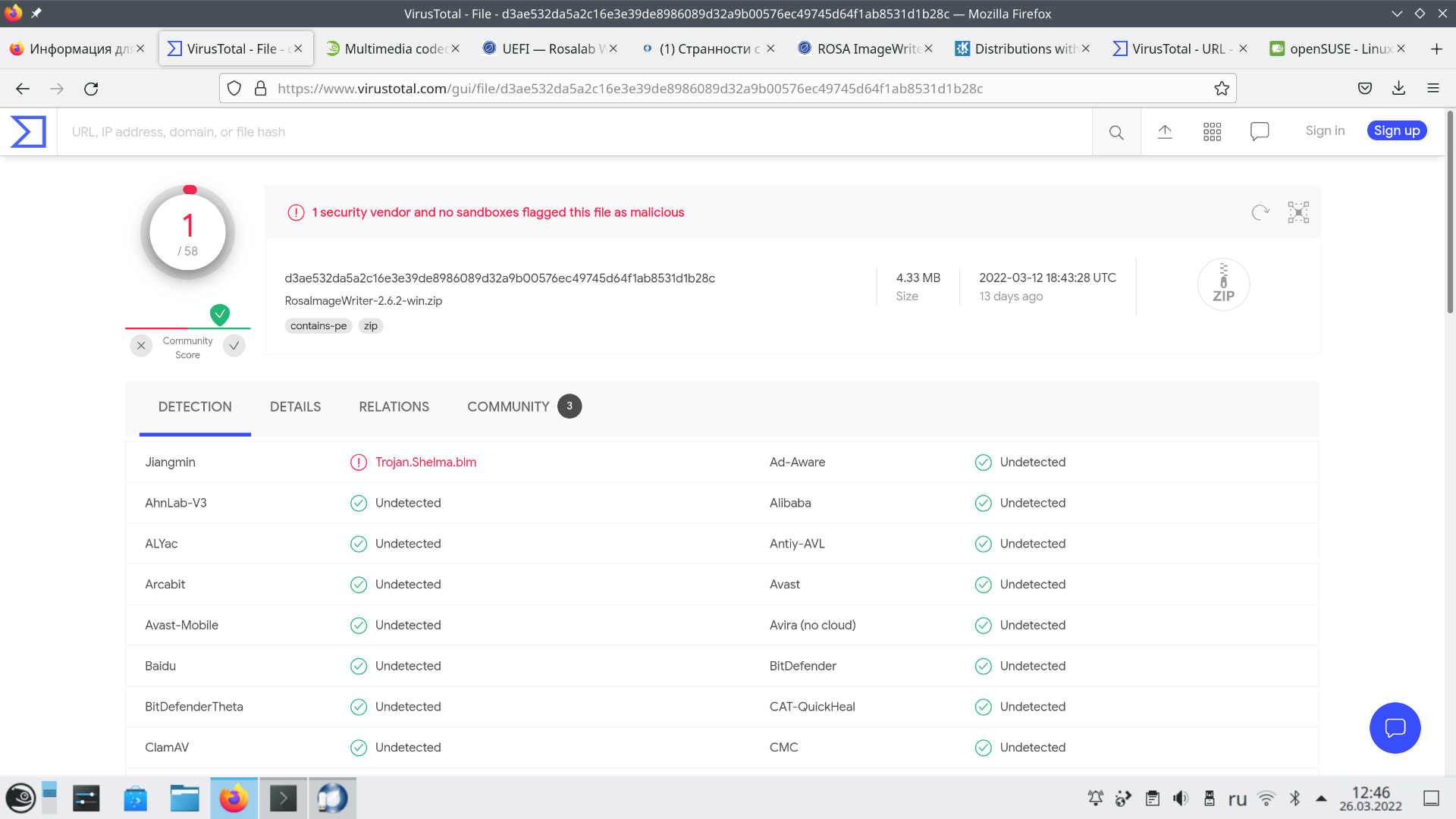The height and width of the screenshot is (819, 1456).
Task: Click the Sign in link
Action: pos(1325,131)
